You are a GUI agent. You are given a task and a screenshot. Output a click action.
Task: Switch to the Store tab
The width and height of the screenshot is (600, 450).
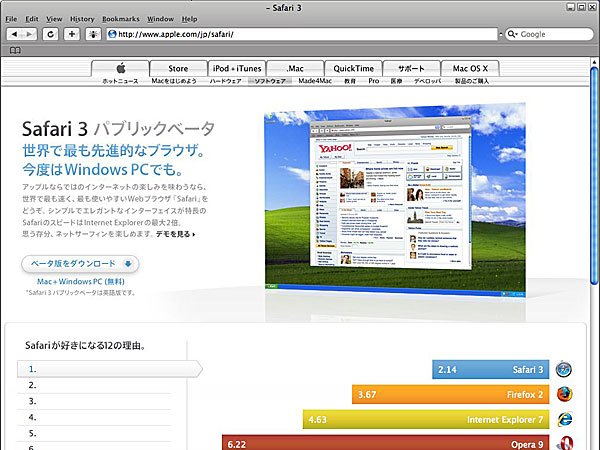pos(178,68)
